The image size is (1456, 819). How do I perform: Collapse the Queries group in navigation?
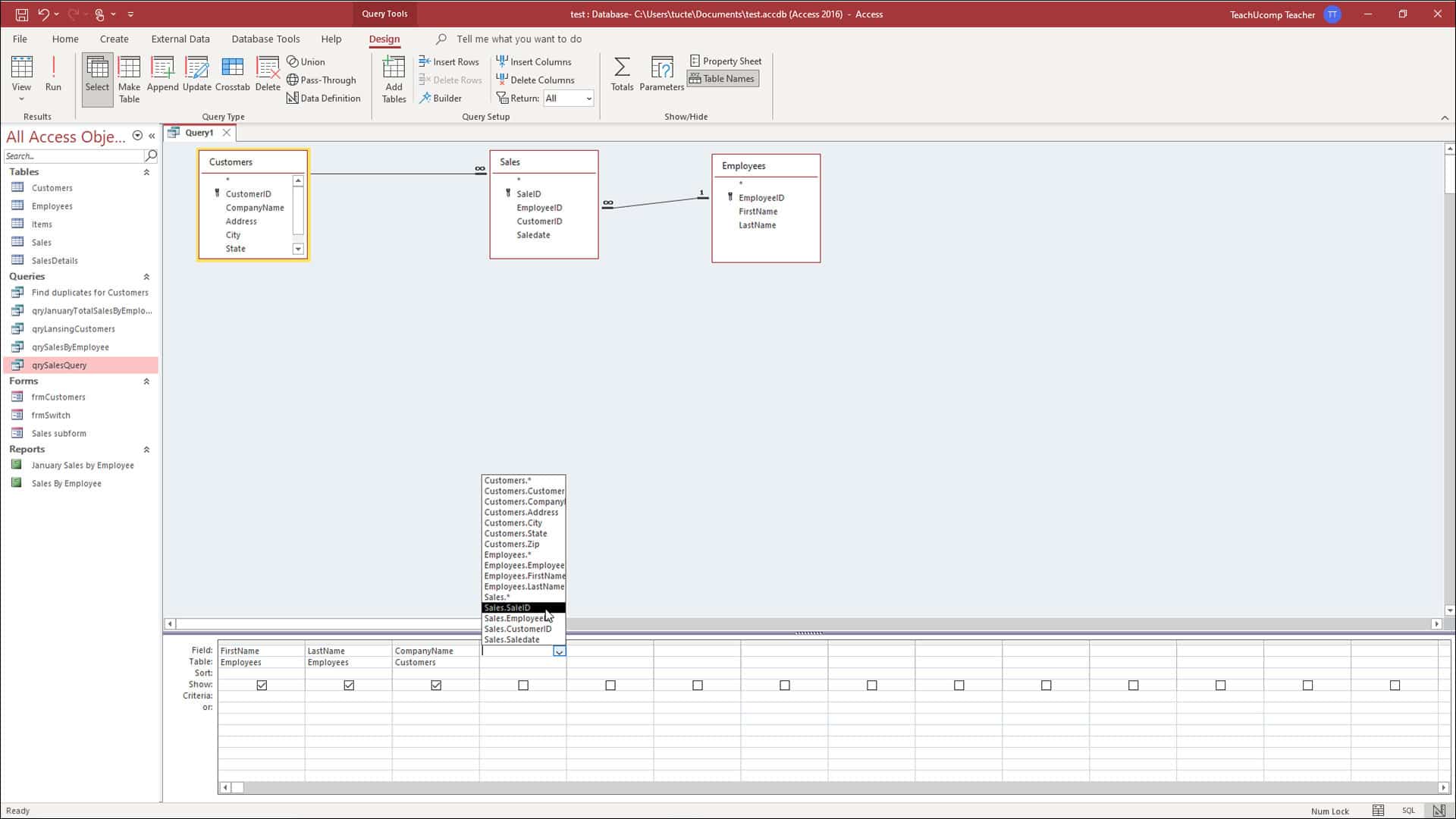(x=146, y=277)
